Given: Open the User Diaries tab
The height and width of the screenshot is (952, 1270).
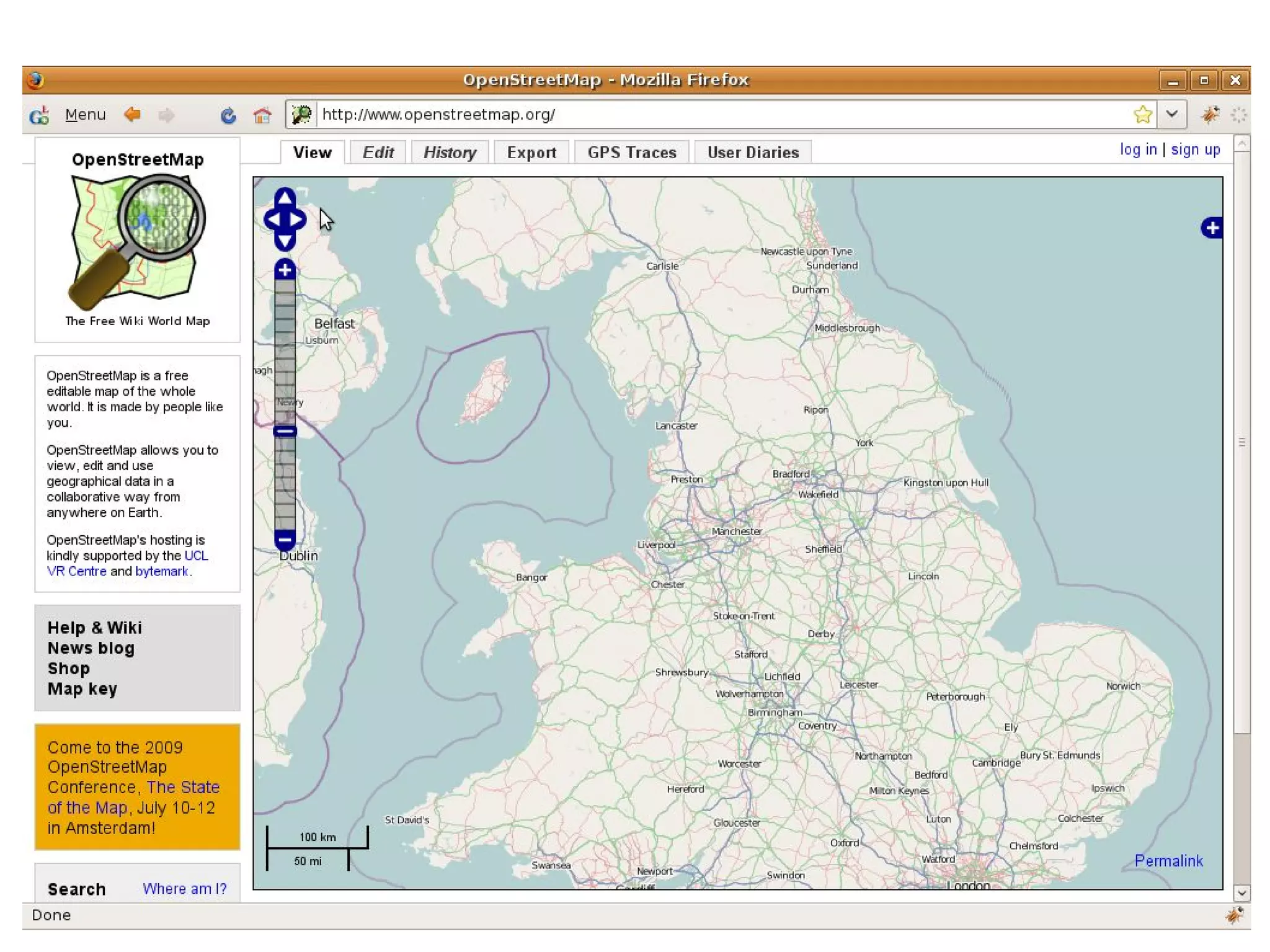Looking at the screenshot, I should pos(753,153).
